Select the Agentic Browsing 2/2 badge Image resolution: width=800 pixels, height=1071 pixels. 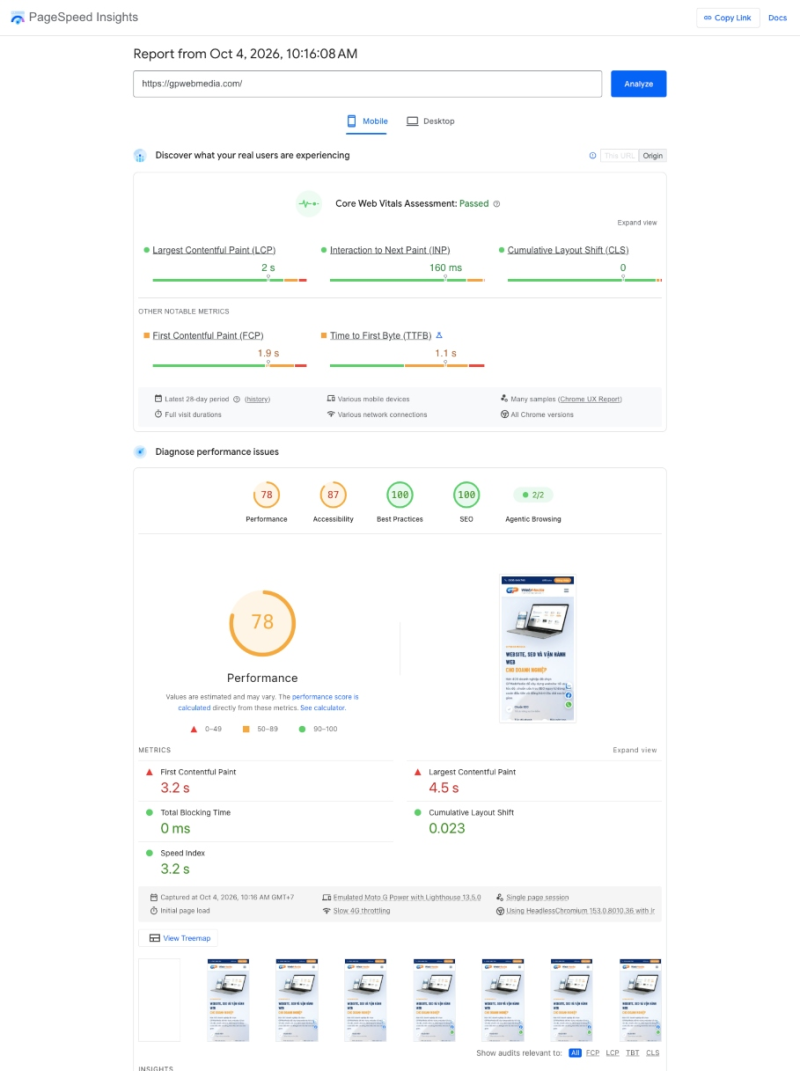coord(533,495)
